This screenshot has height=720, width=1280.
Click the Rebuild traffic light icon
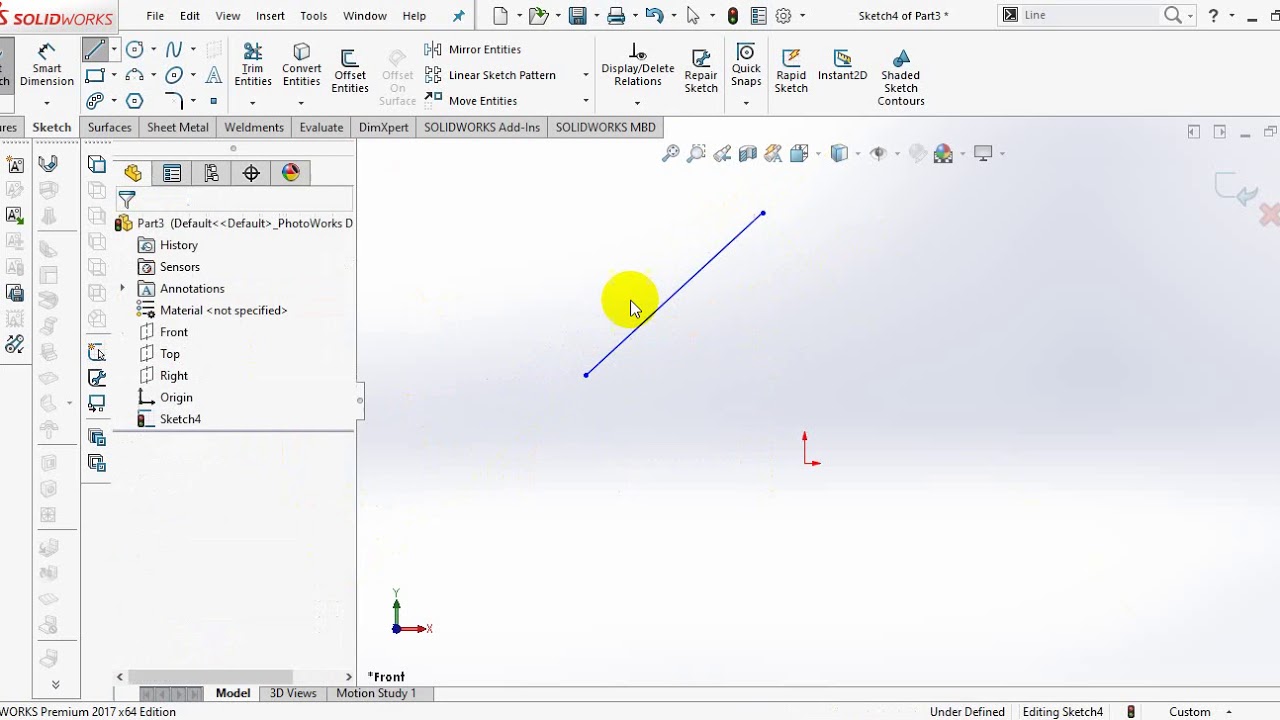733,15
